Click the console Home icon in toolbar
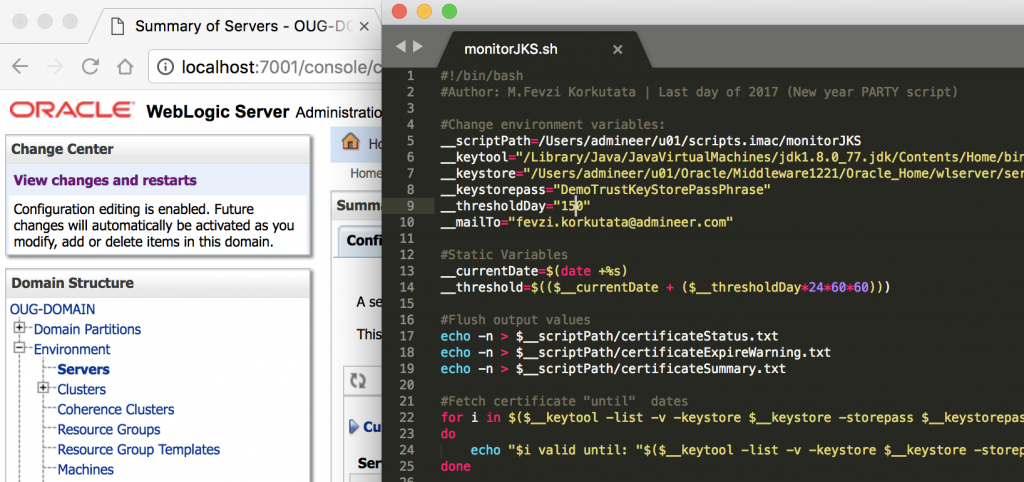The image size is (1024, 482). (x=351, y=142)
